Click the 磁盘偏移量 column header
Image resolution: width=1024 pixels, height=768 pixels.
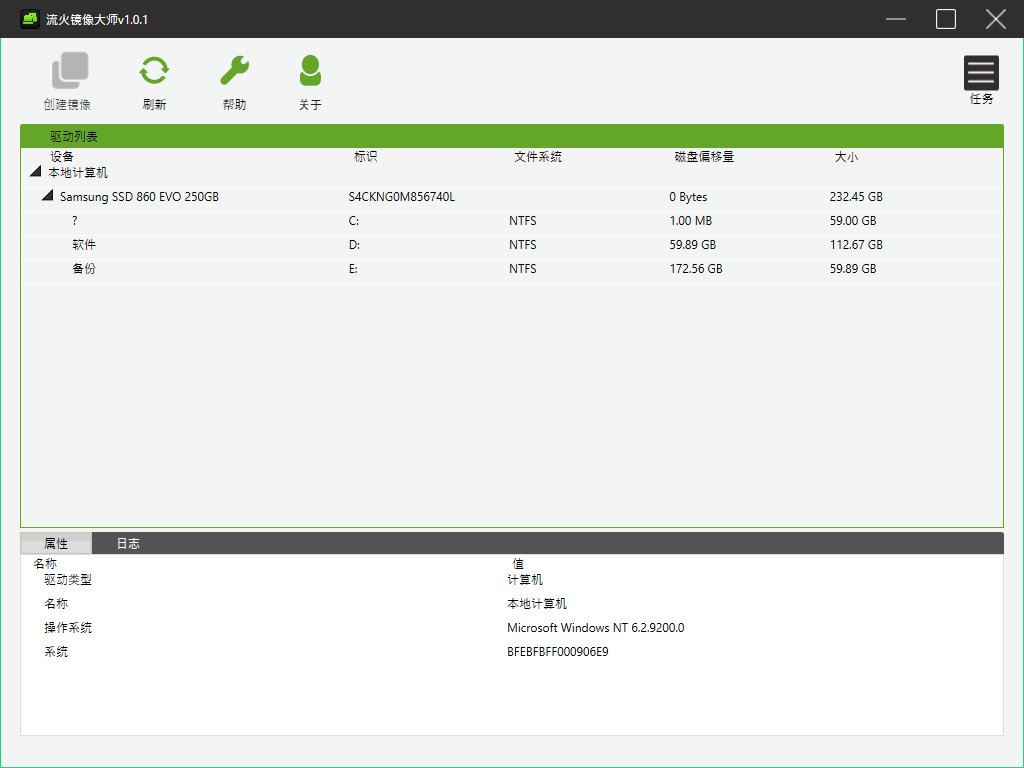705,157
